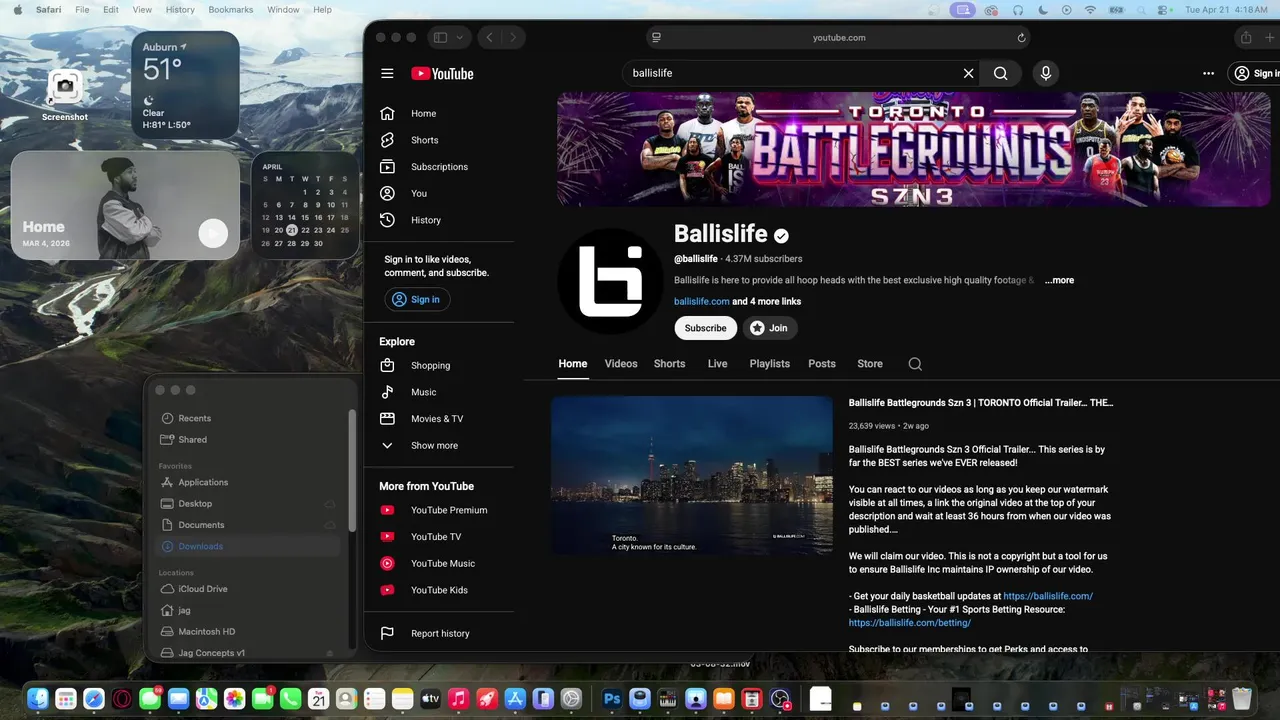1280x720 pixels.
Task: Click Sign in button in YouTube sidebar
Action: click(417, 299)
